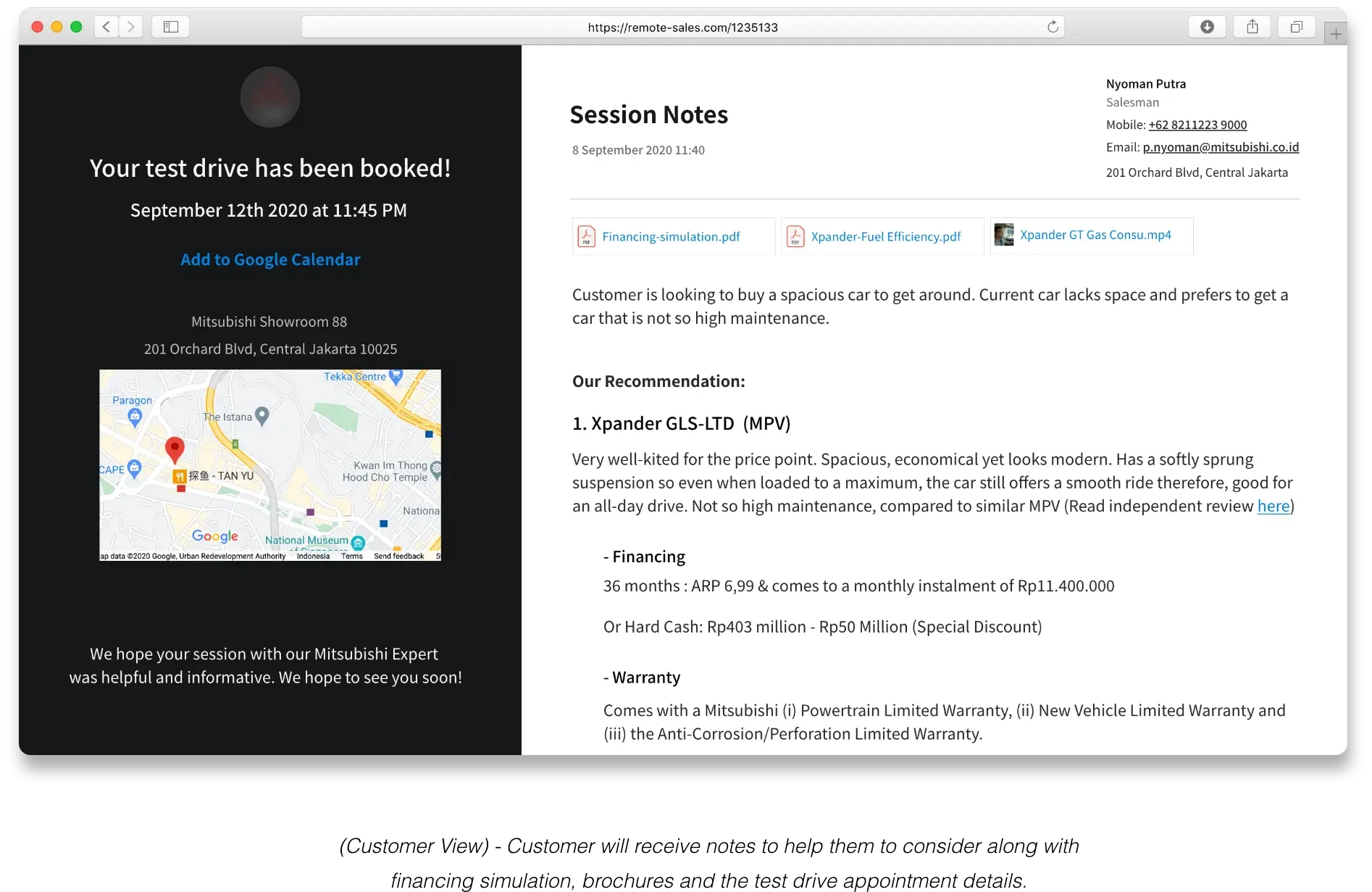
Task: Select the National Museum map marker
Action: [358, 542]
